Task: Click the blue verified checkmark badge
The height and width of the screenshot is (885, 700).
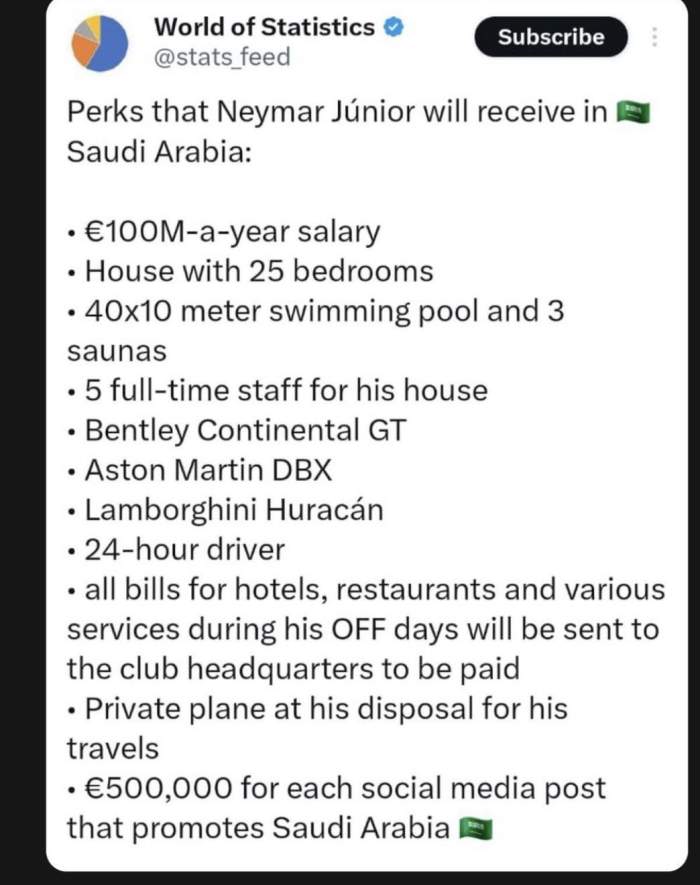Action: tap(394, 27)
